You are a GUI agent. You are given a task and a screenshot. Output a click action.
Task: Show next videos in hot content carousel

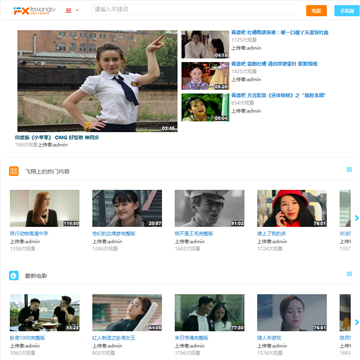[356, 218]
